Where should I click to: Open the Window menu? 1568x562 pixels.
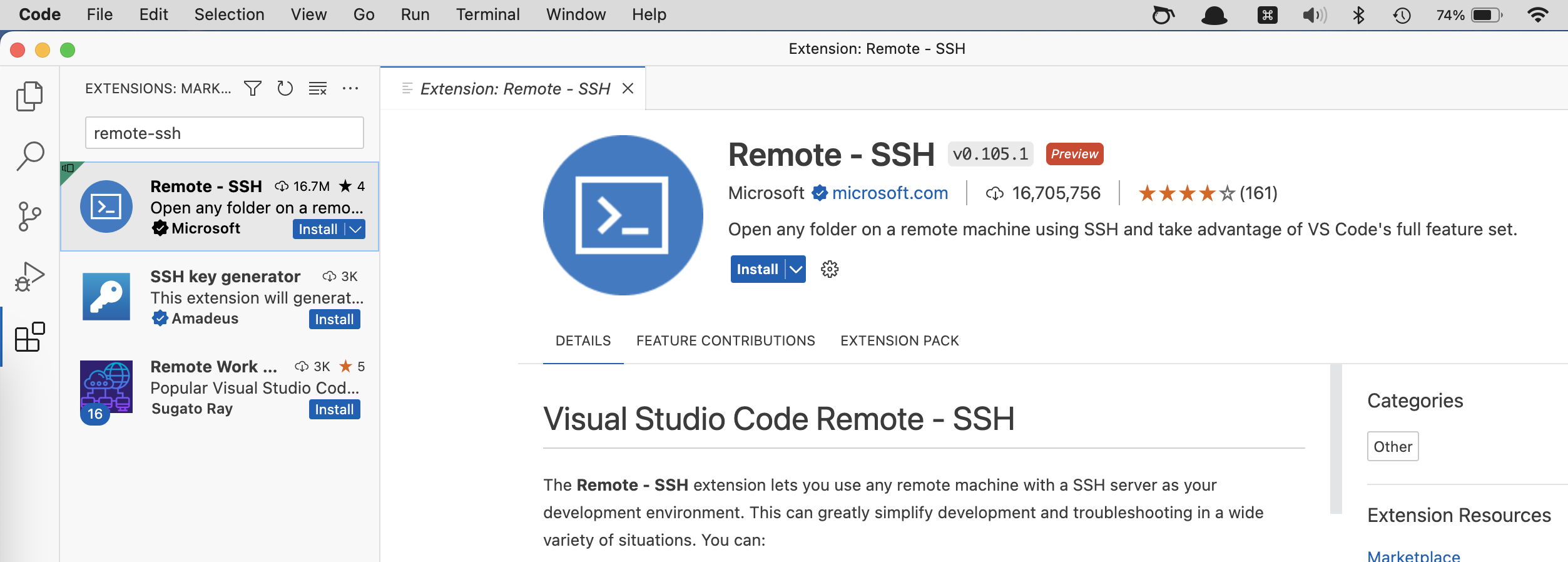click(x=576, y=14)
